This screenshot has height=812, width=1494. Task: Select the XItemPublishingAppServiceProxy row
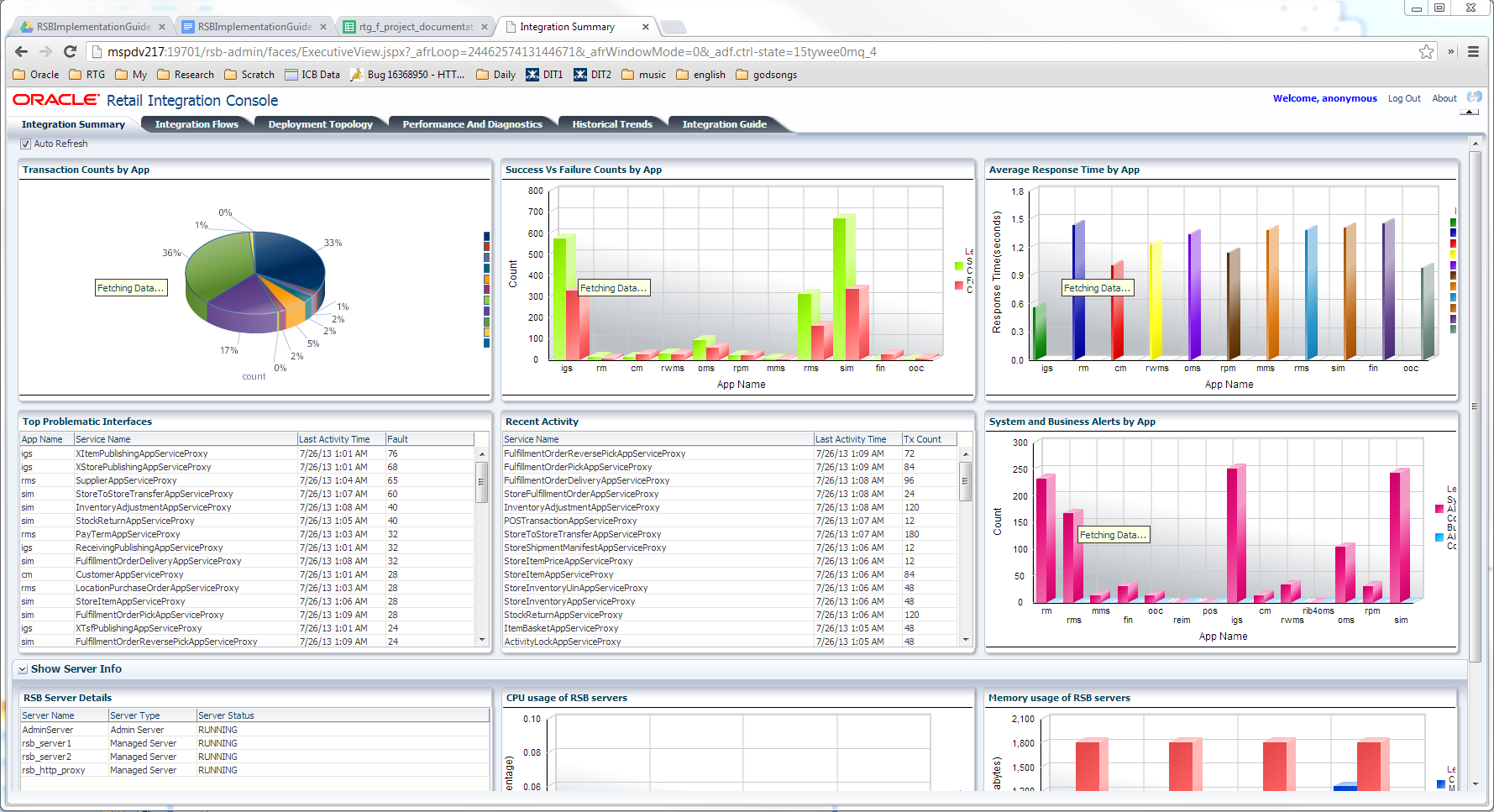[x=247, y=453]
